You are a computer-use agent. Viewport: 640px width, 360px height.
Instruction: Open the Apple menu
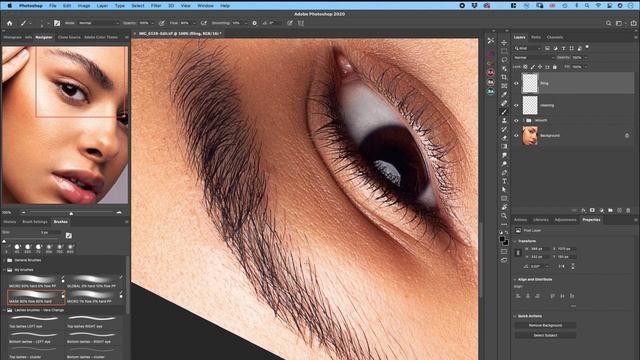[x=9, y=6]
